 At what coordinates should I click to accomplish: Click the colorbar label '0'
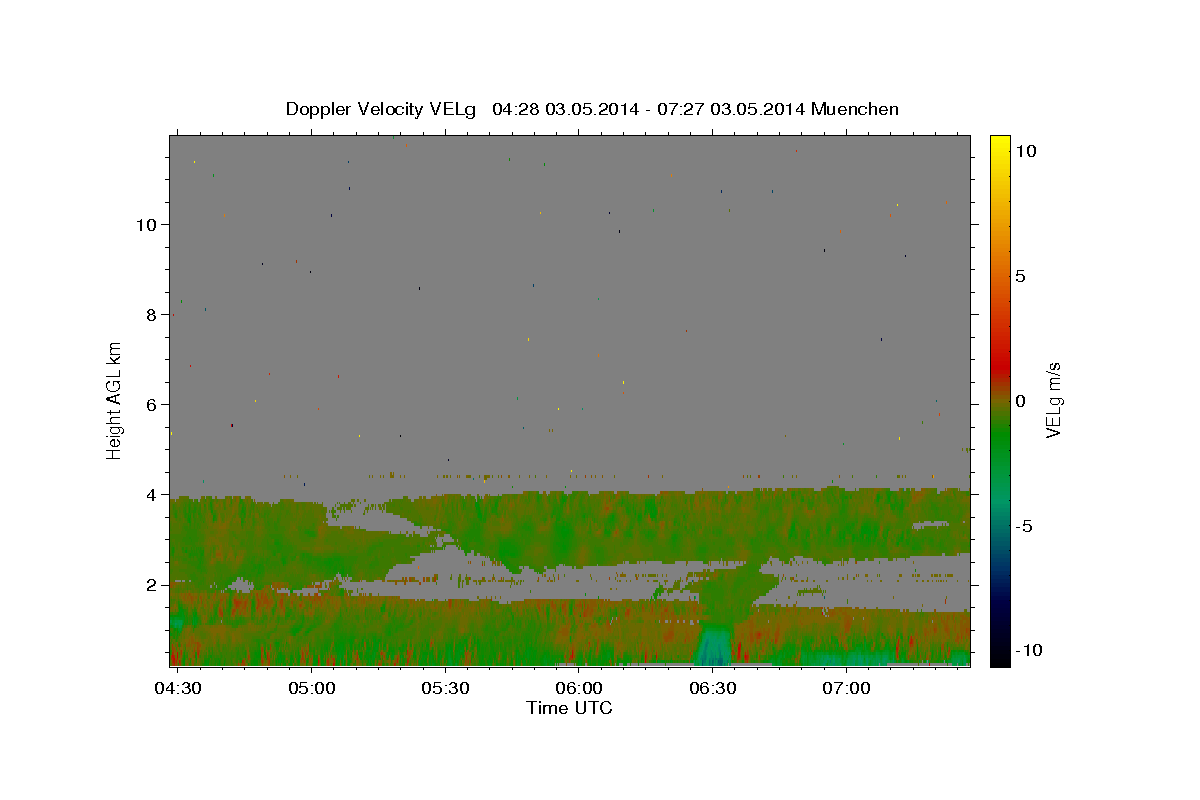point(1020,401)
